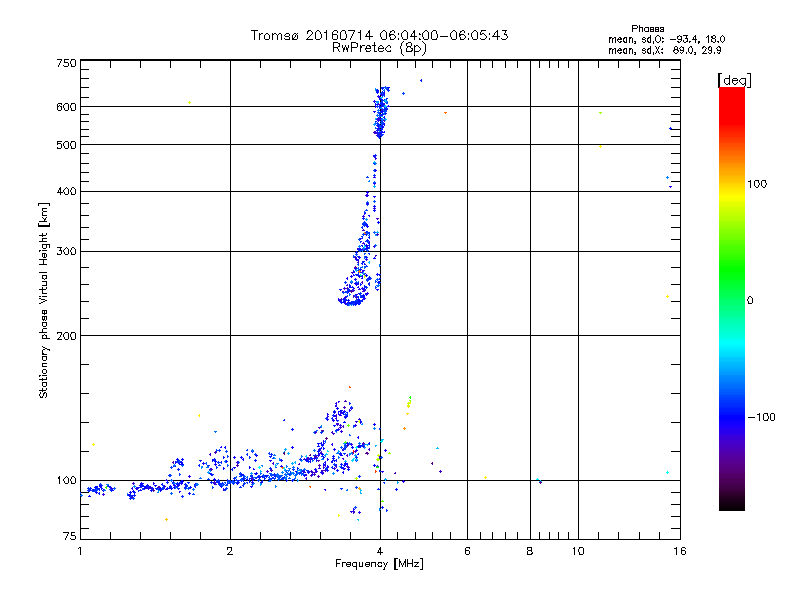This screenshot has height=600, width=800.
Task: Click the x-axis tick label '4'
Action: pos(380,551)
